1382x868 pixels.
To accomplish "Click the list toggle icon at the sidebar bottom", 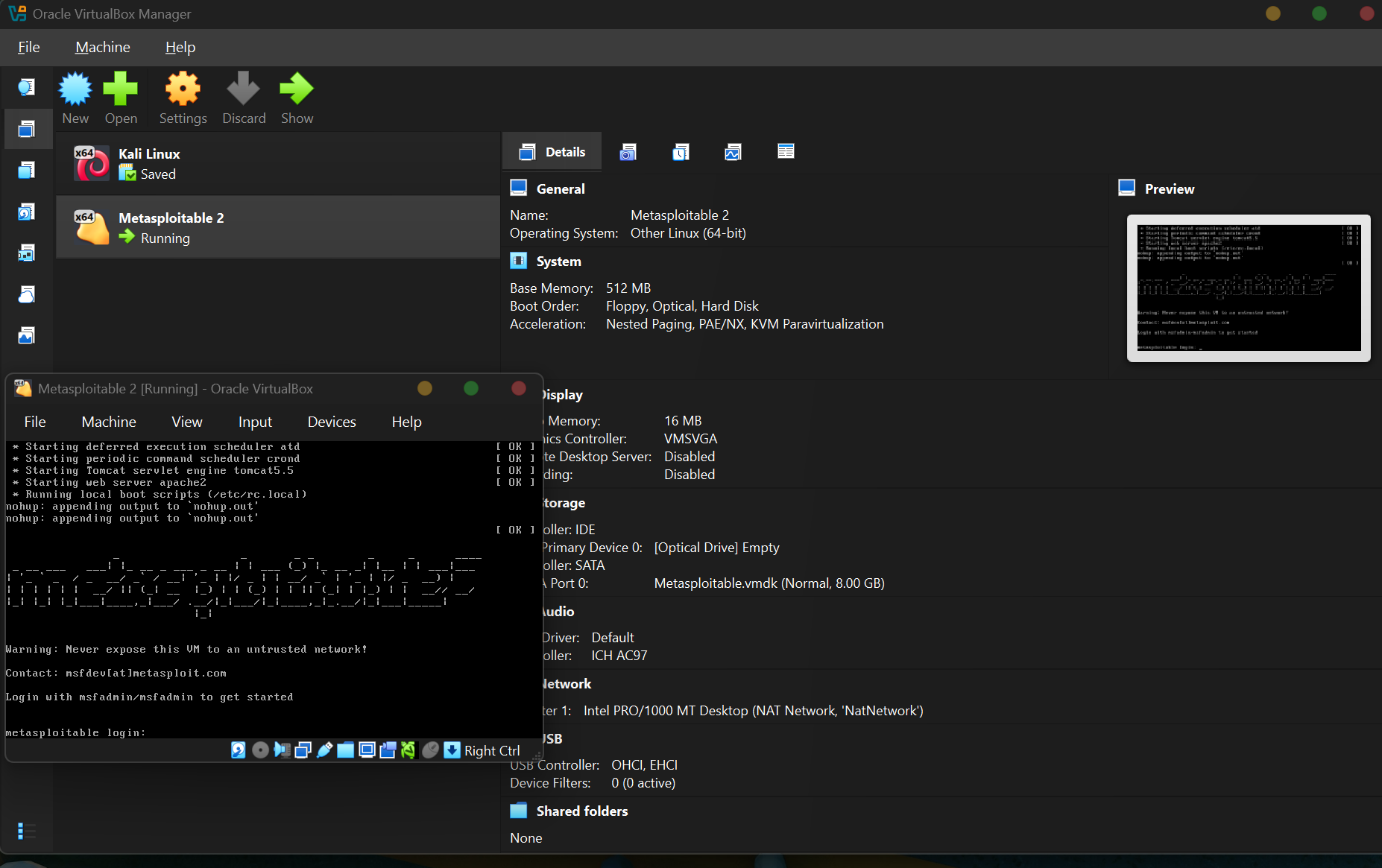I will (26, 831).
